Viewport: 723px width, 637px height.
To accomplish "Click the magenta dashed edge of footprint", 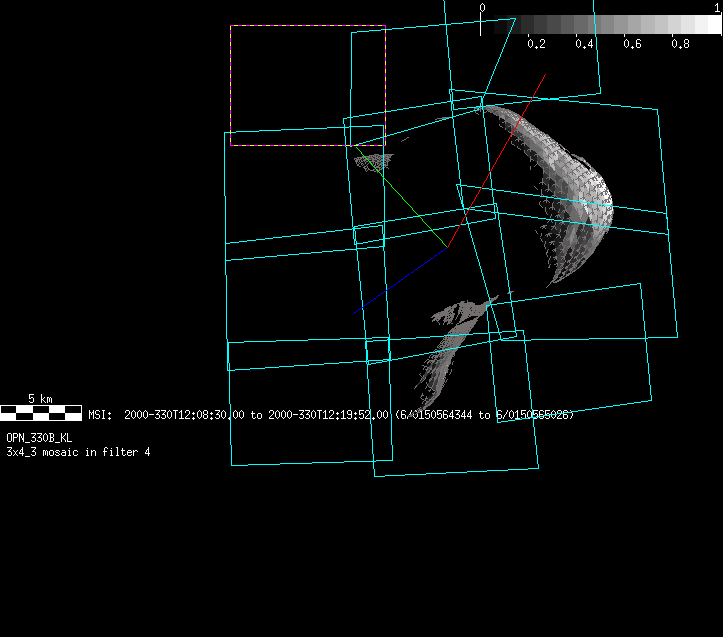I will coord(231,85).
